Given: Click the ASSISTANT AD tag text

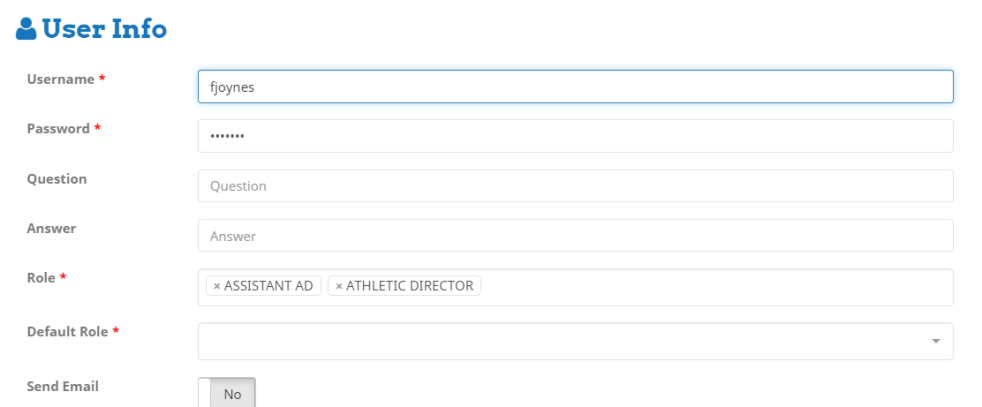Looking at the screenshot, I should 268,286.
